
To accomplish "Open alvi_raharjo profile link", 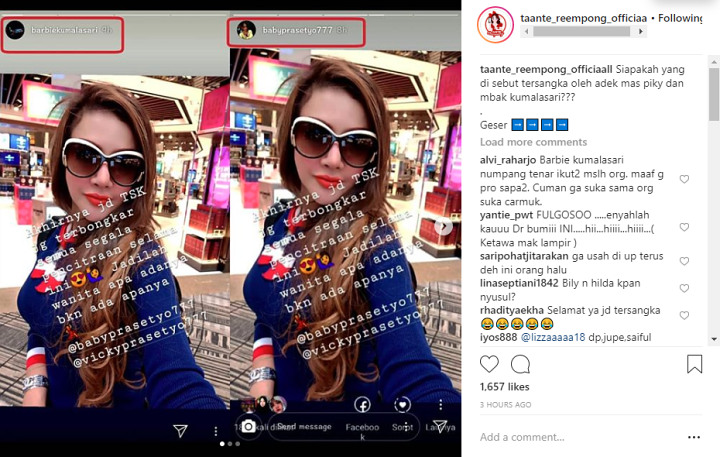I will click(x=508, y=160).
